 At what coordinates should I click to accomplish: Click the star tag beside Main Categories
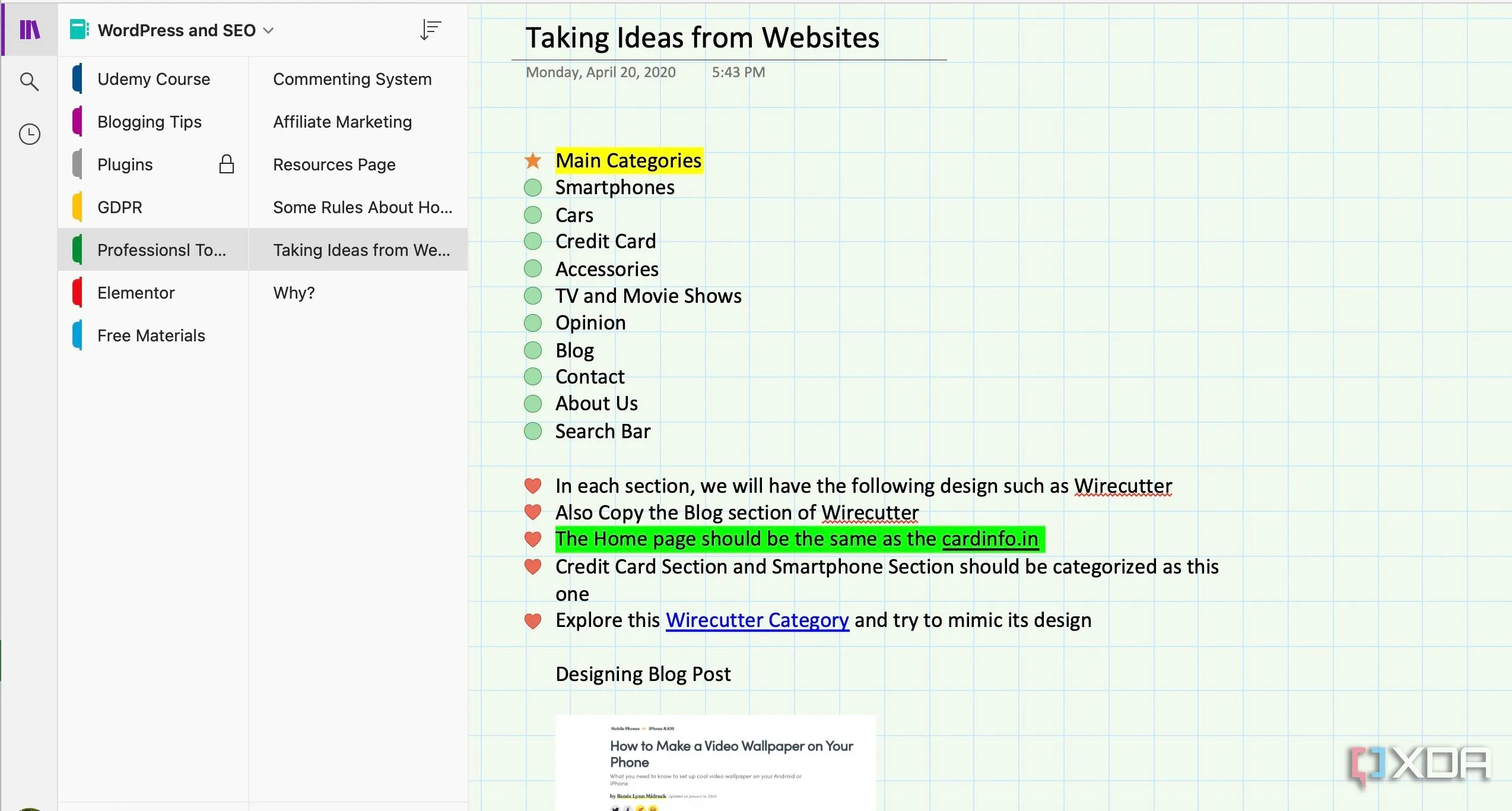[x=533, y=160]
